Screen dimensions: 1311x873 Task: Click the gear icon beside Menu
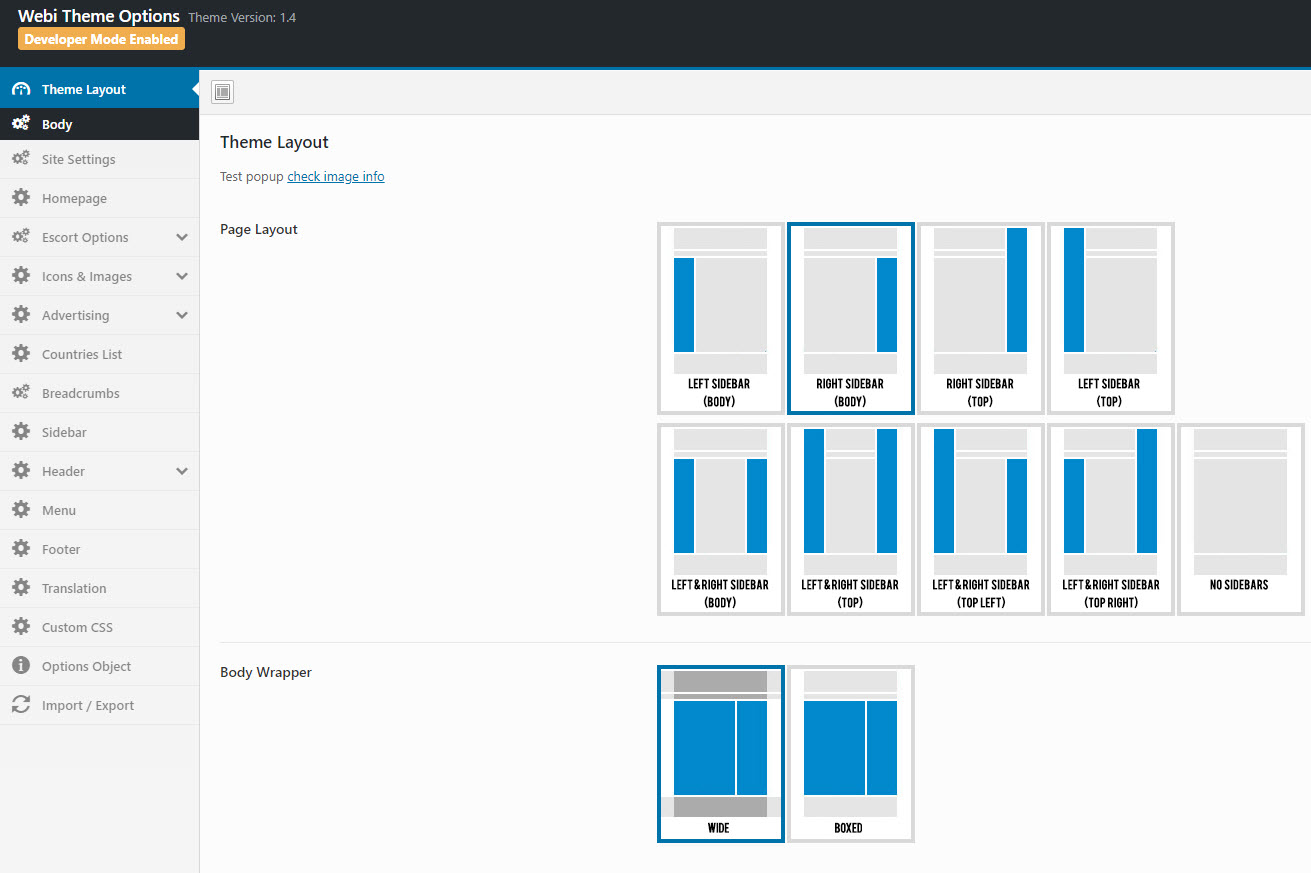(21, 510)
